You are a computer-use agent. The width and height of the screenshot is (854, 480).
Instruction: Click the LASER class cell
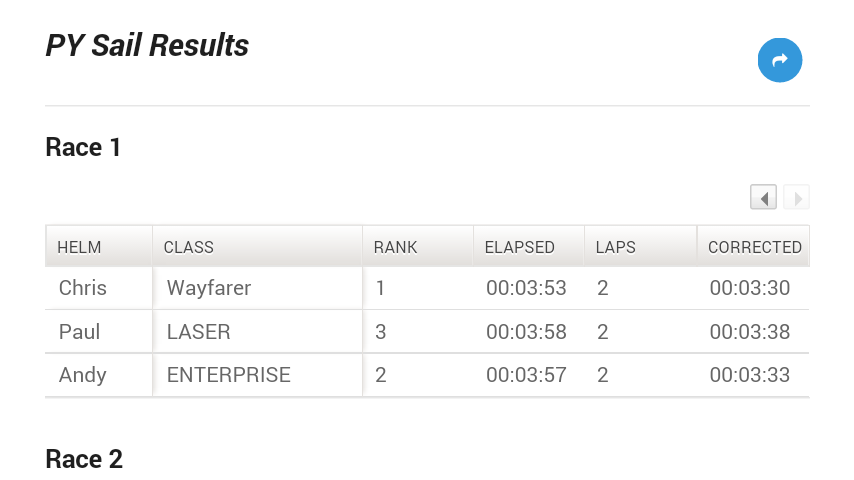click(x=199, y=332)
